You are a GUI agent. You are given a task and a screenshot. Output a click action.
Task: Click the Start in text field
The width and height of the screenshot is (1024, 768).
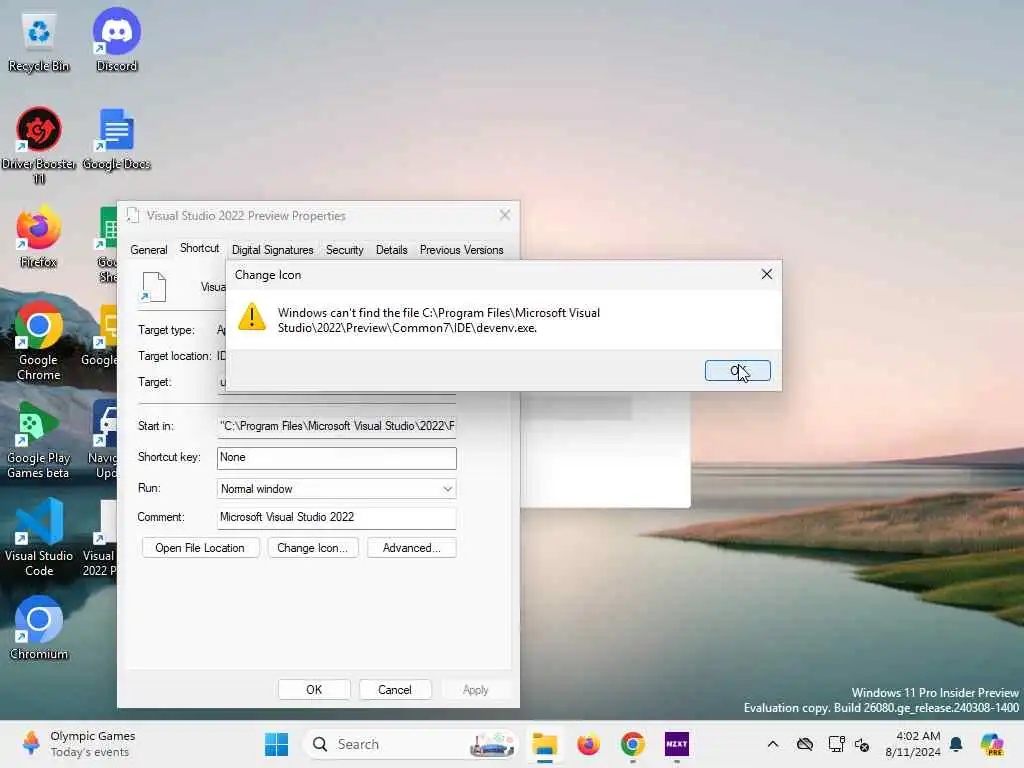click(336, 426)
